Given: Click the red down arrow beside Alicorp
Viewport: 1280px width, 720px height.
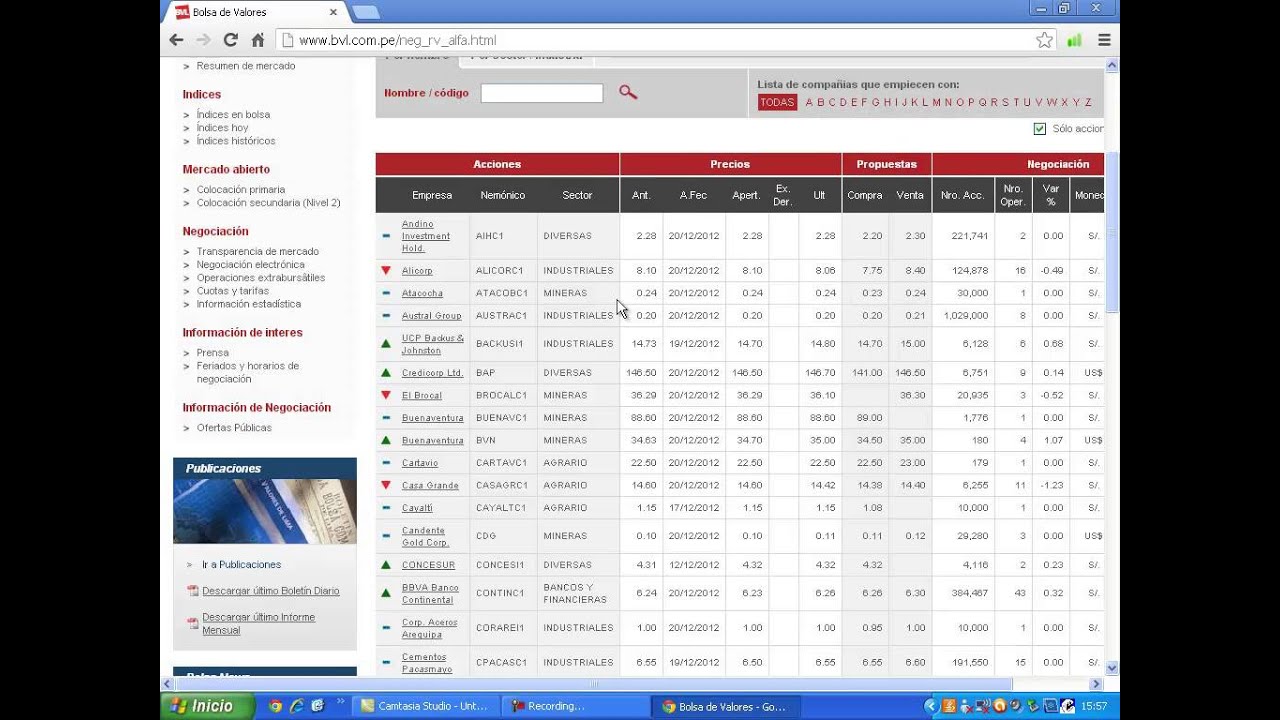Looking at the screenshot, I should tap(386, 271).
